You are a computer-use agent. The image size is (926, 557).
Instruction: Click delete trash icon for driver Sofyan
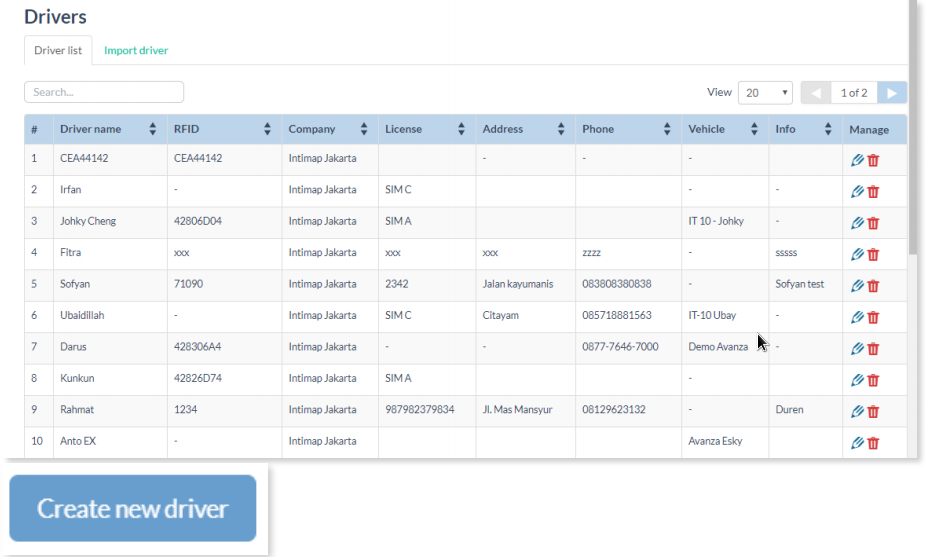click(873, 285)
